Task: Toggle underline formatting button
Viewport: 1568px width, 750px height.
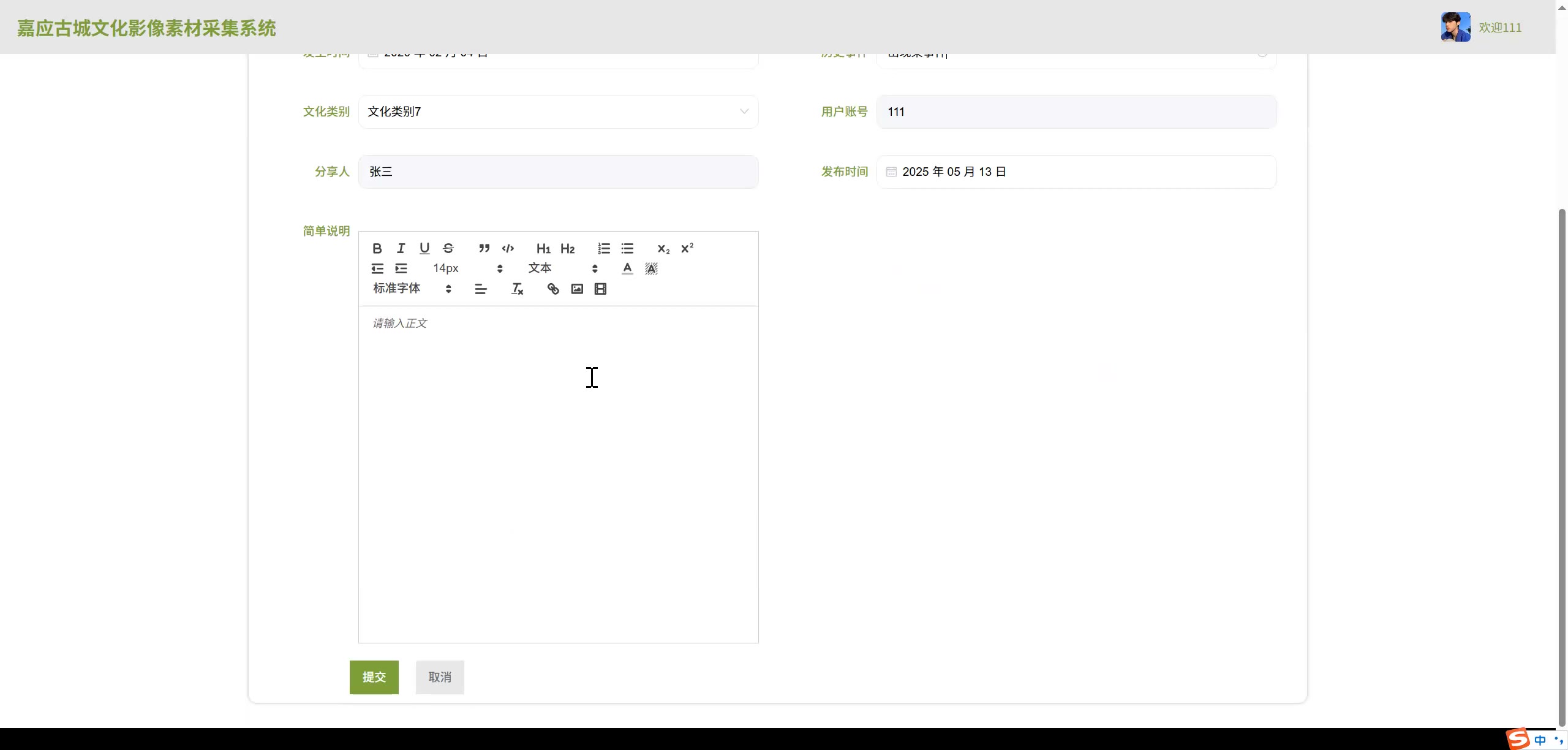Action: coord(424,248)
